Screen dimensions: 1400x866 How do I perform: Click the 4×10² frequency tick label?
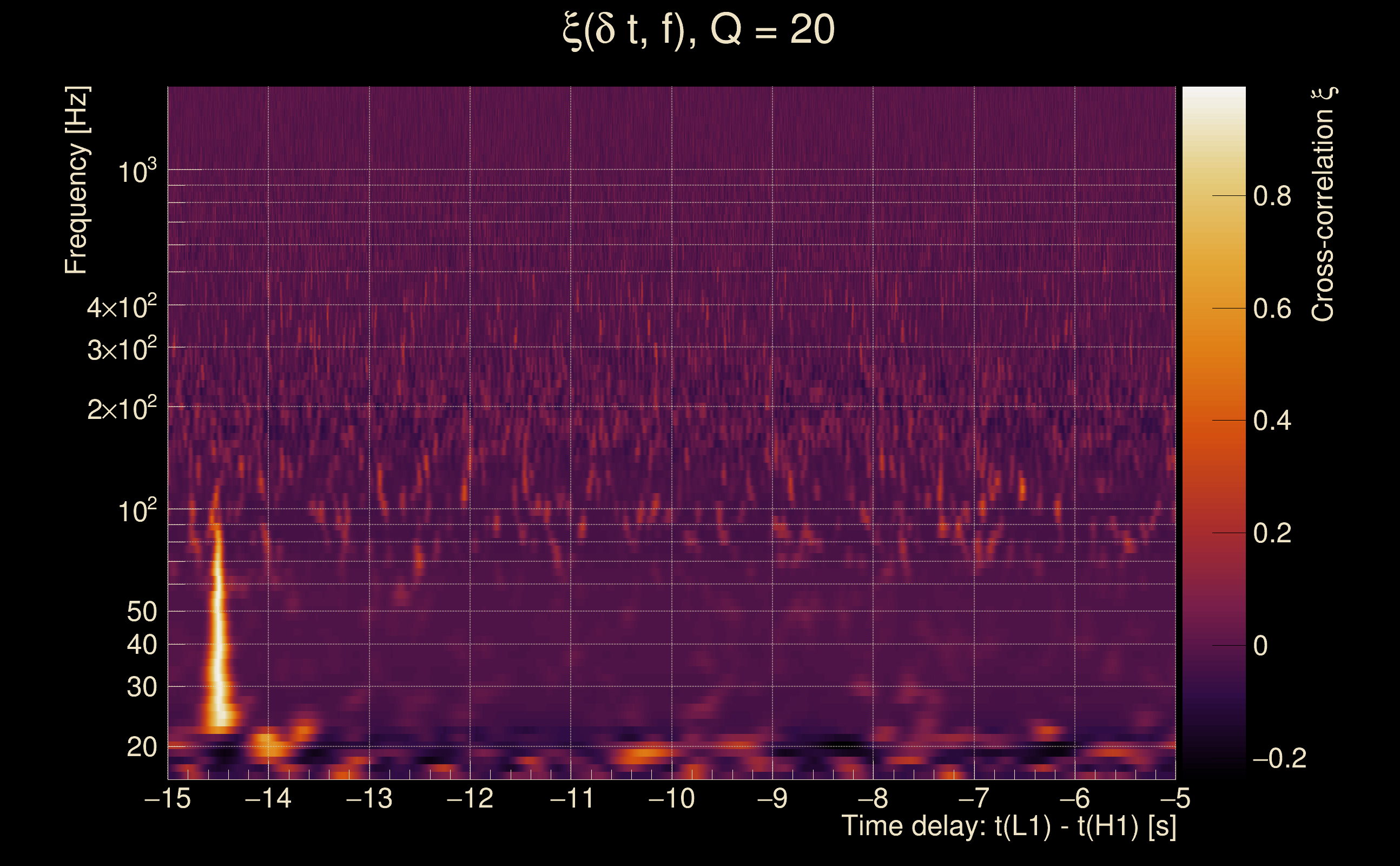click(x=122, y=307)
